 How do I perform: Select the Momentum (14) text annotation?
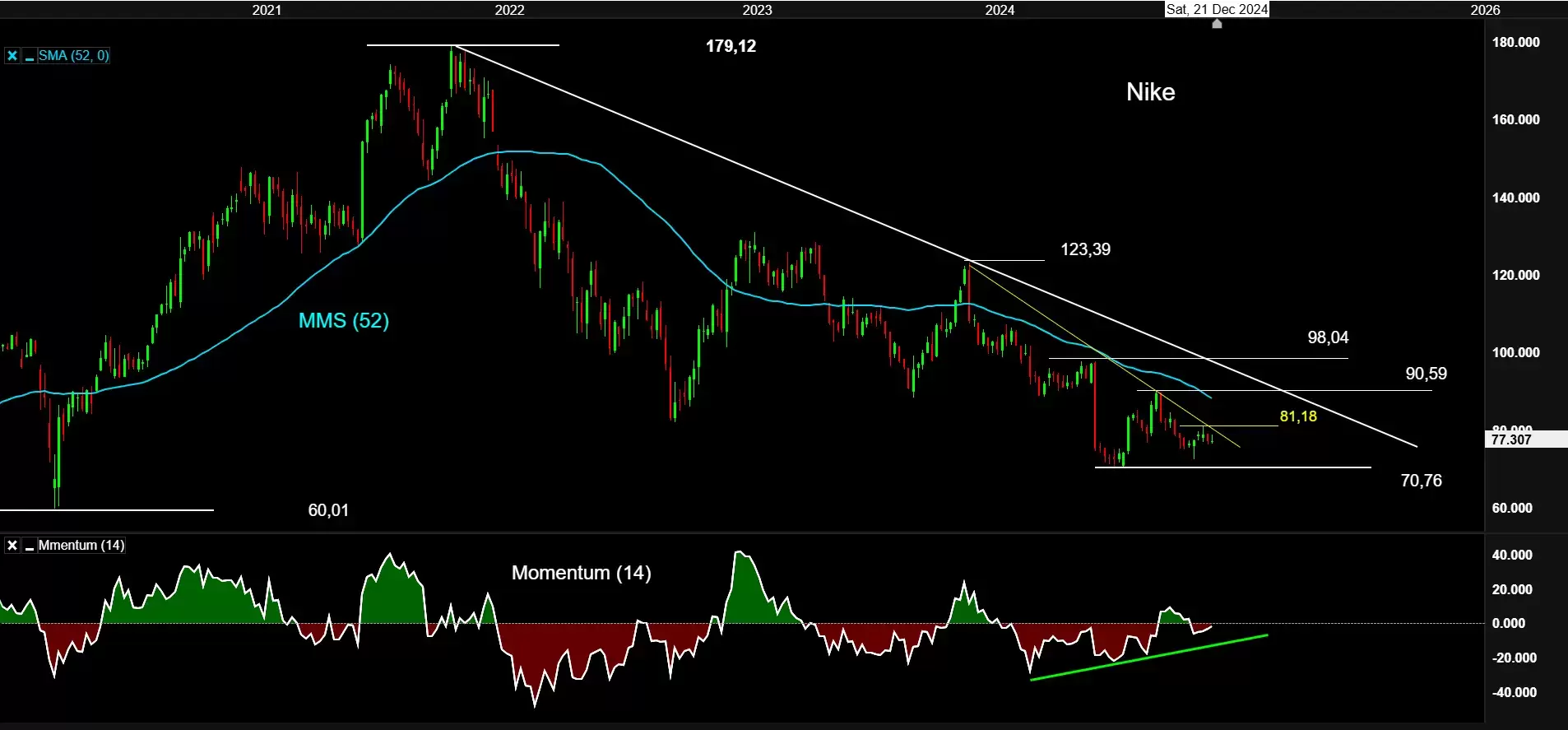581,573
